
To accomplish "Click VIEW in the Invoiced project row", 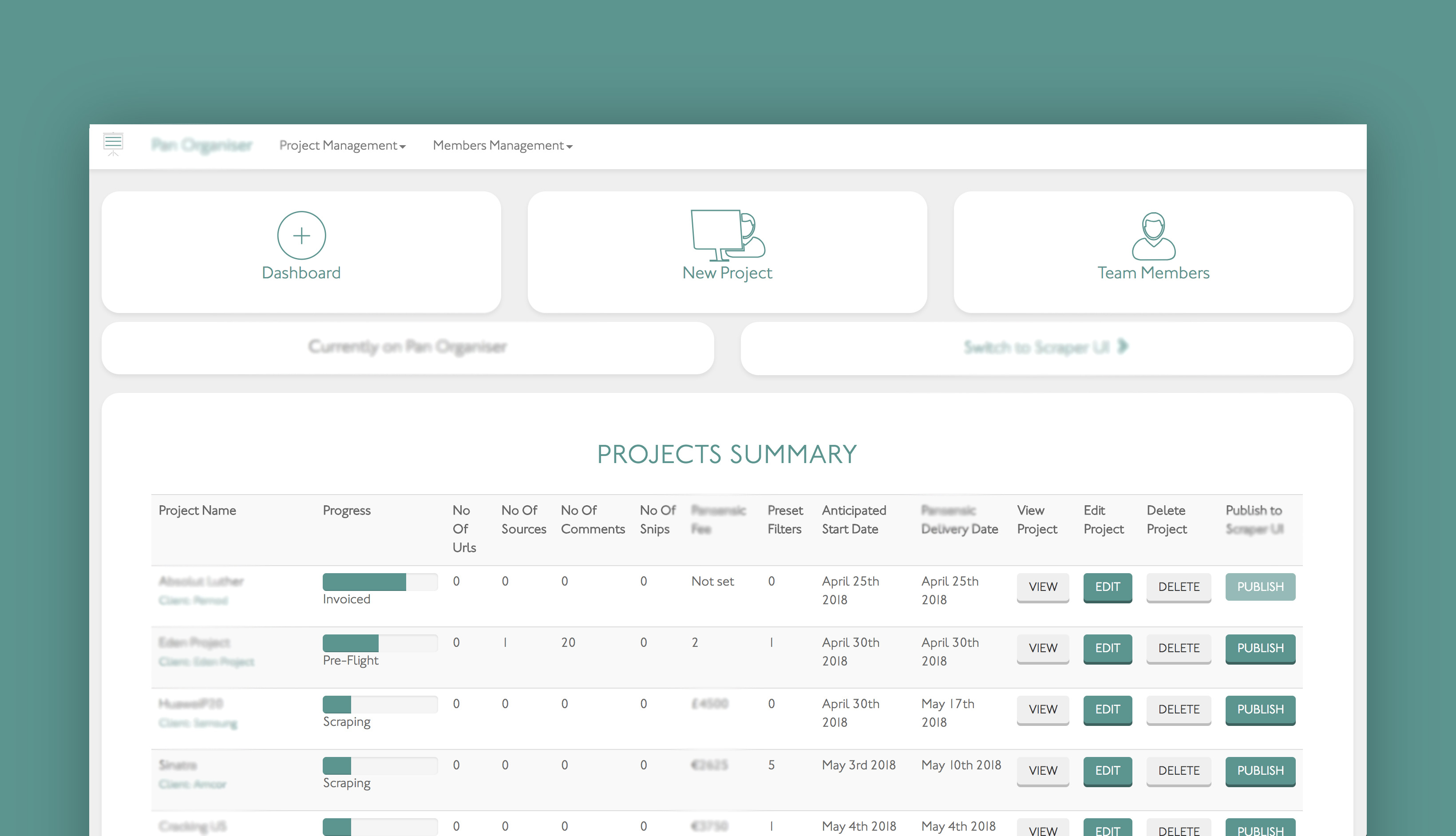I will (1043, 587).
